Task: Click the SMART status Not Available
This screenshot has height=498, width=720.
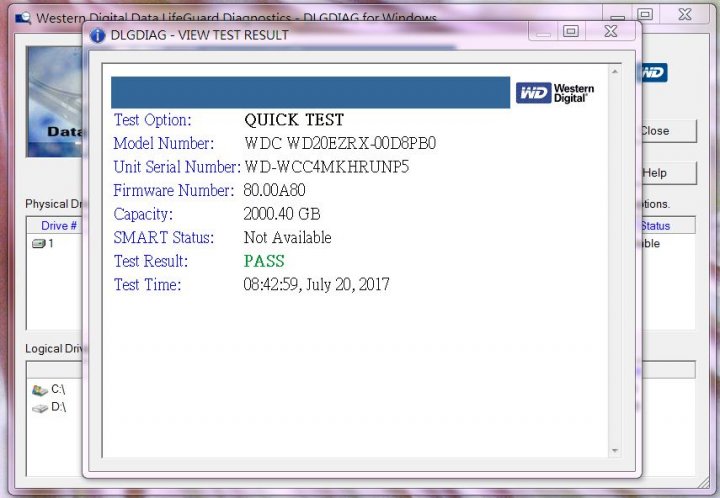Action: click(288, 237)
